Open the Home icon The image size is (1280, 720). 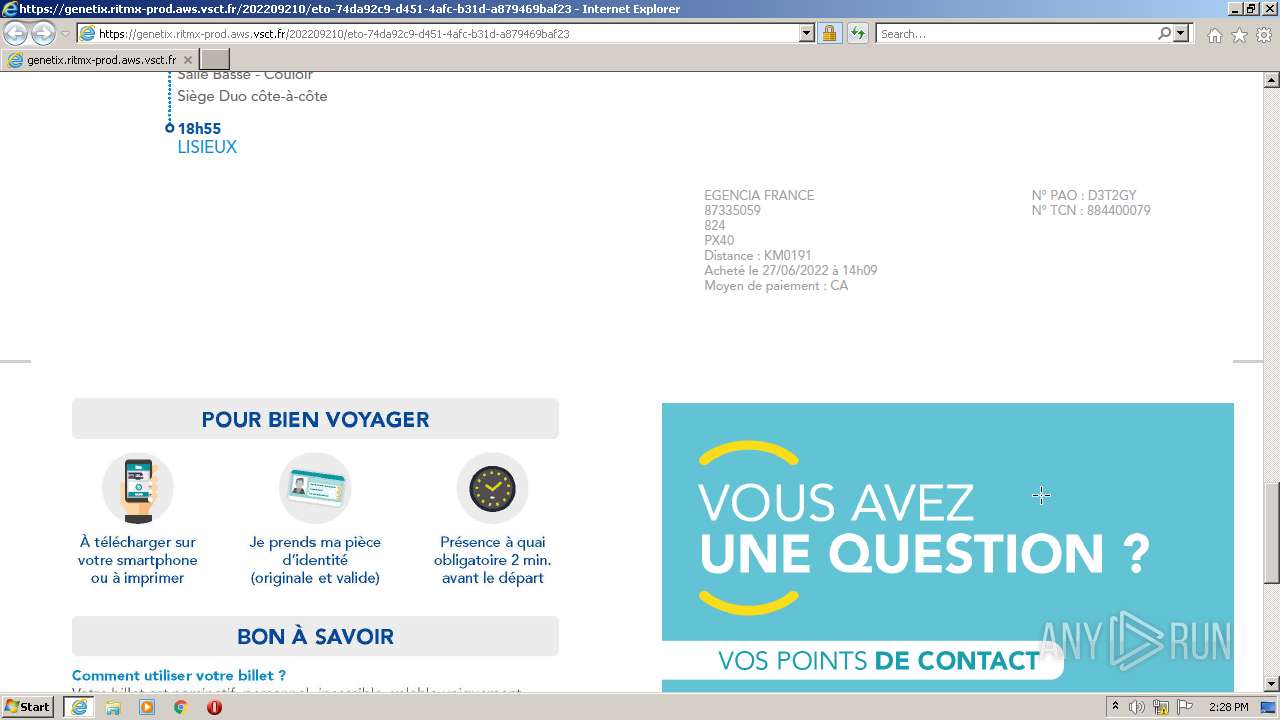point(1214,35)
